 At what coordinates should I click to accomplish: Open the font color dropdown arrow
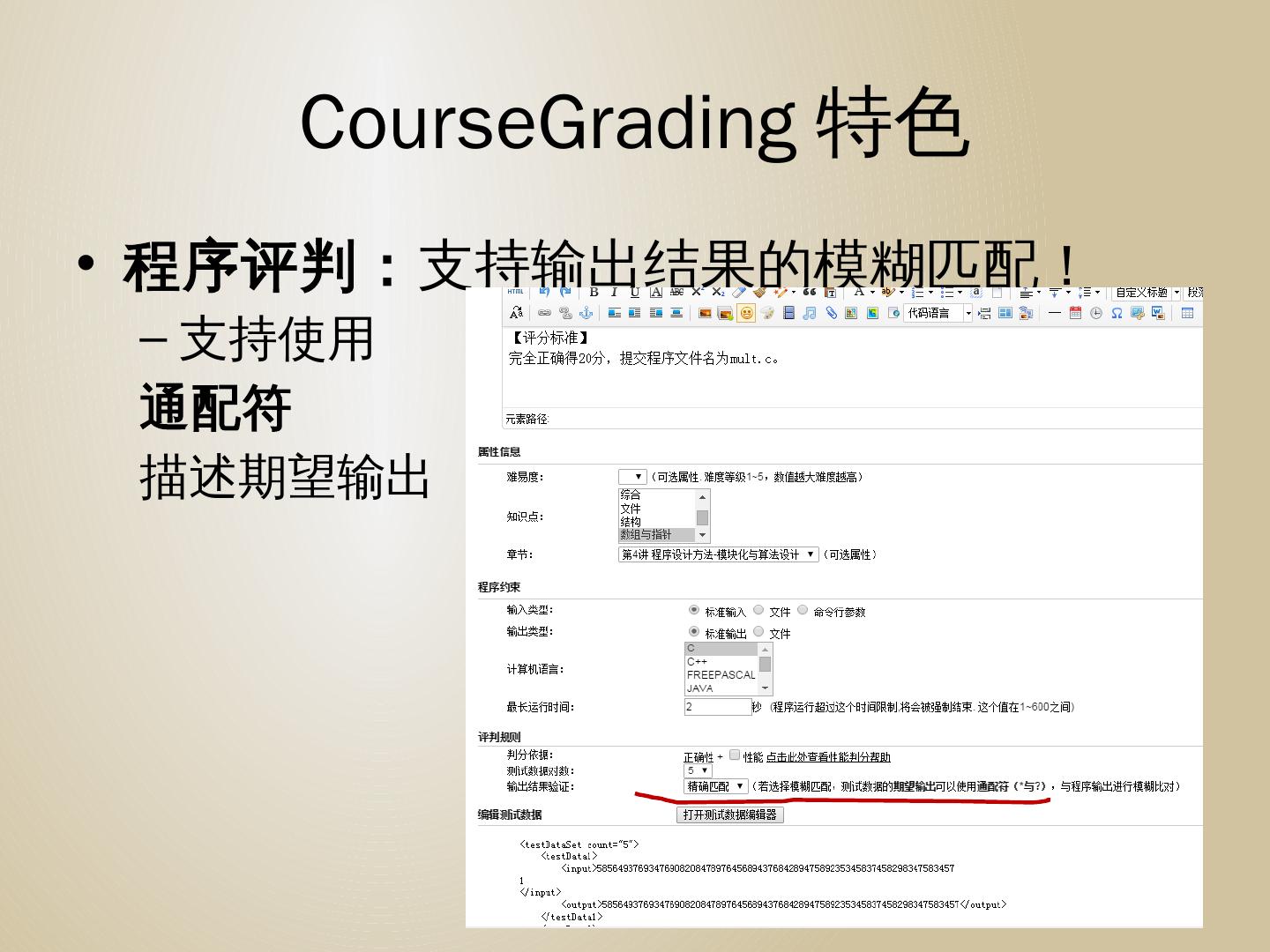pos(871,293)
